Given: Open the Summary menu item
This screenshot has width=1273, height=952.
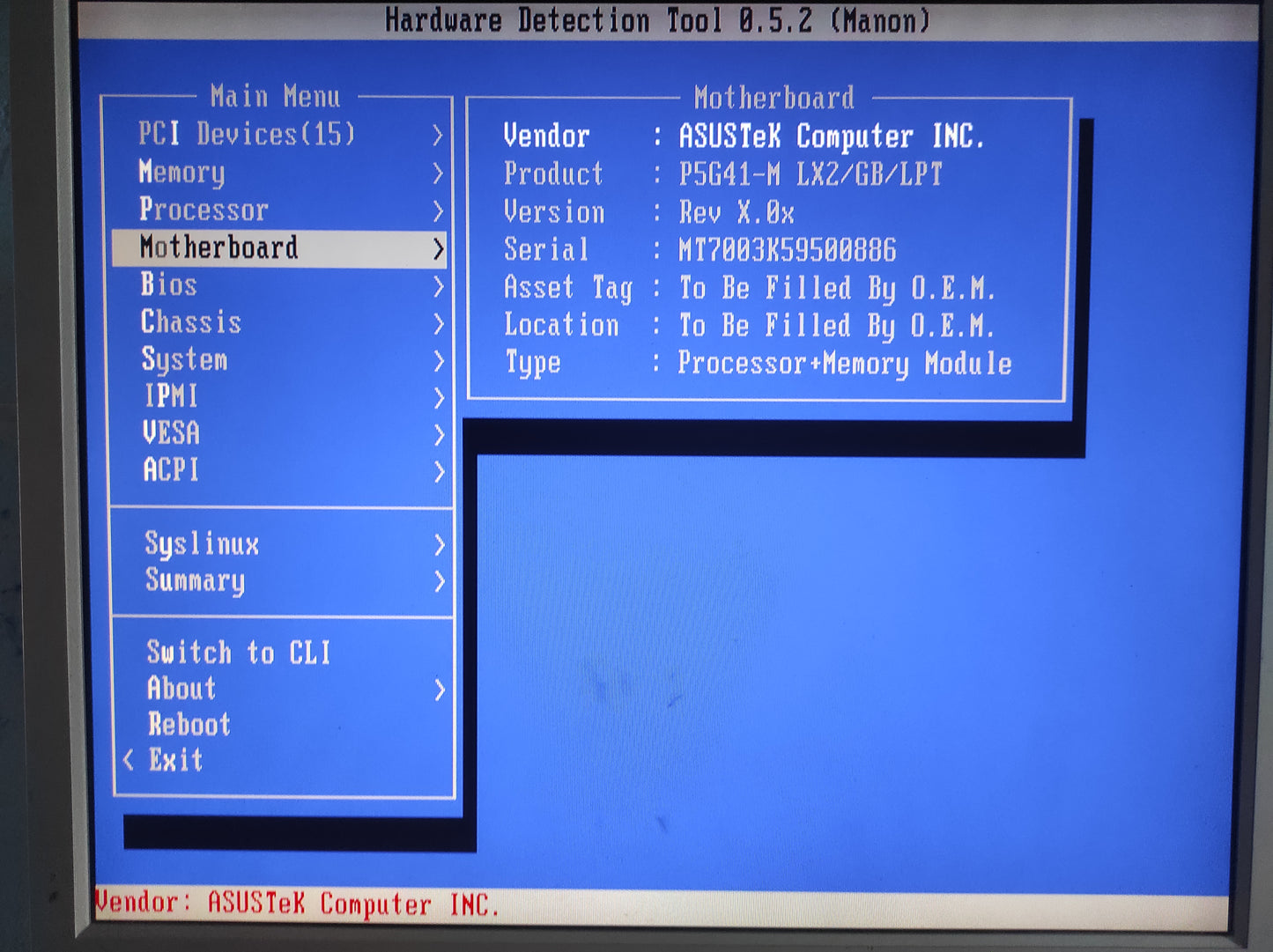Looking at the screenshot, I should (195, 581).
